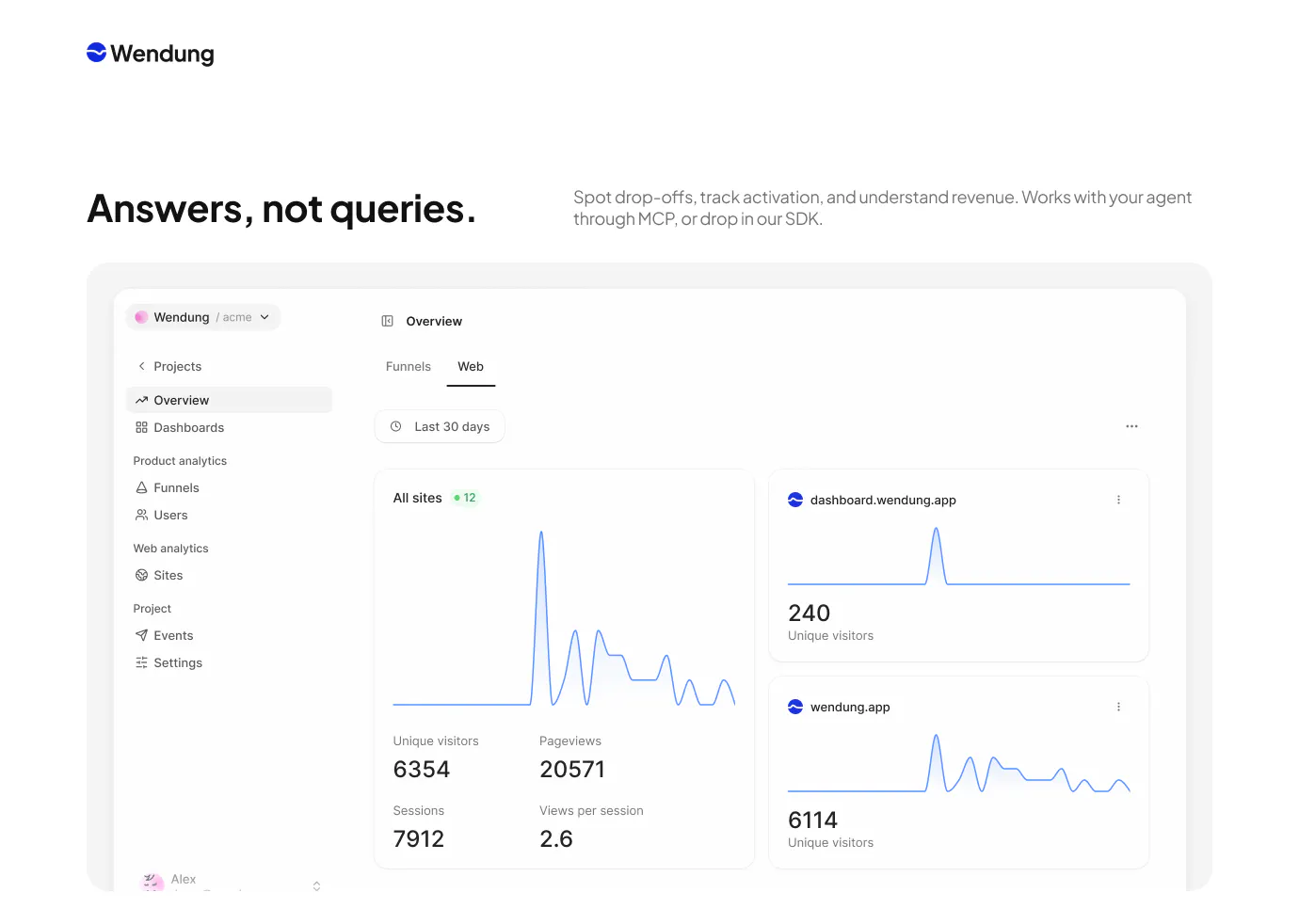
Task: Click the globe icon beside Sites
Action: point(141,575)
